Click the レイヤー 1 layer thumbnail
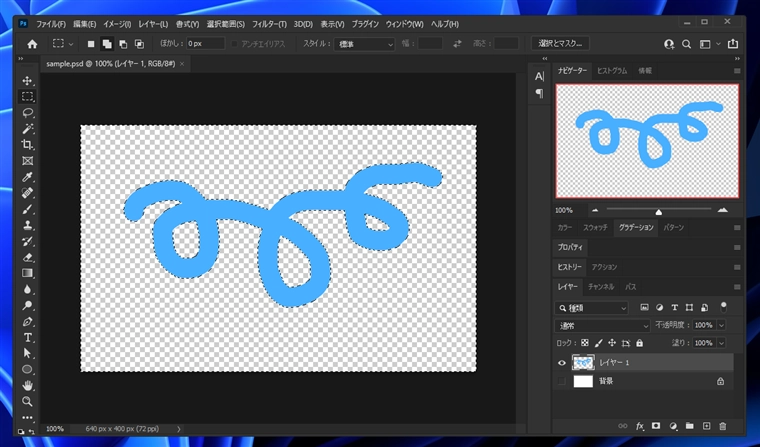Viewport: 760px width, 447px height. coord(583,363)
